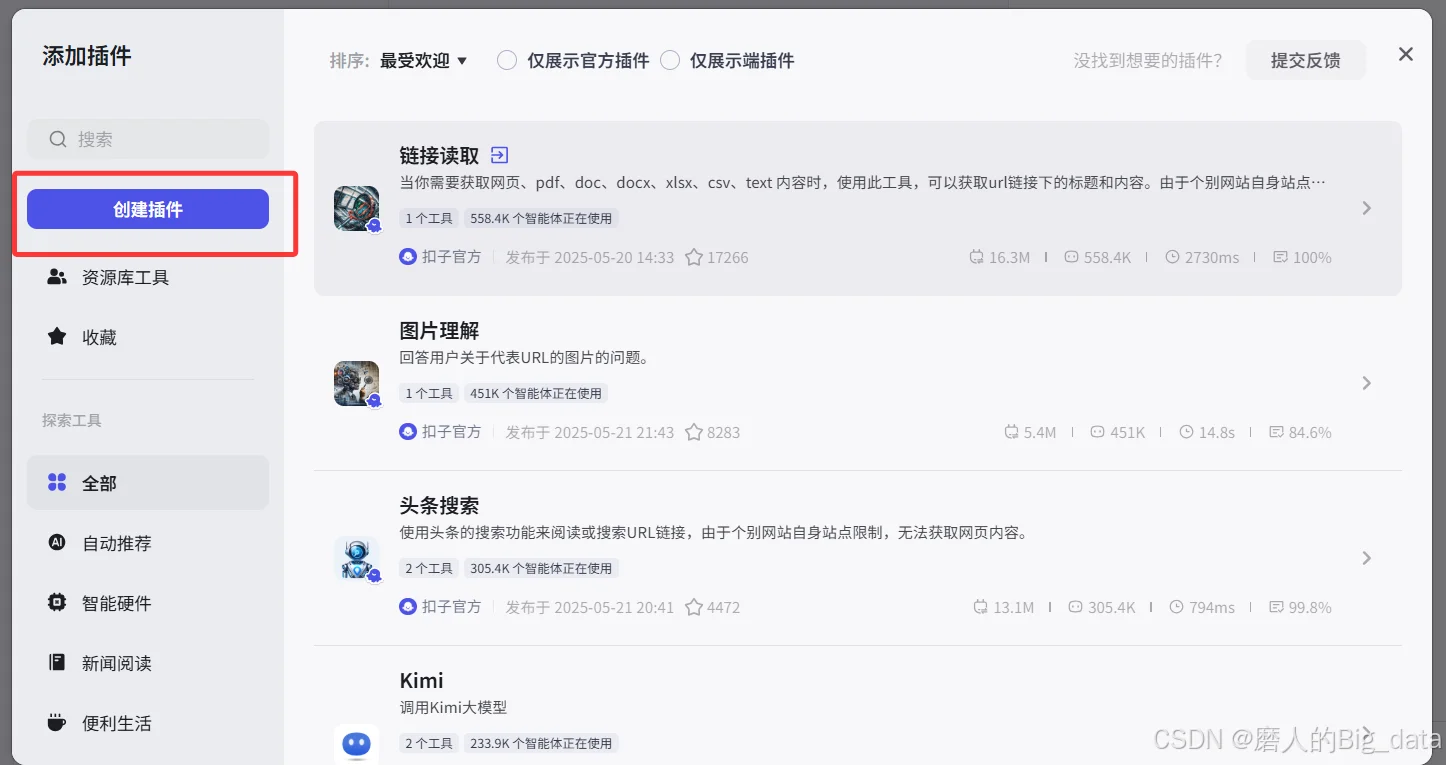This screenshot has height=765, width=1446.
Task: Click the bot icon beside the 558.4K stat
Action: tap(1071, 257)
